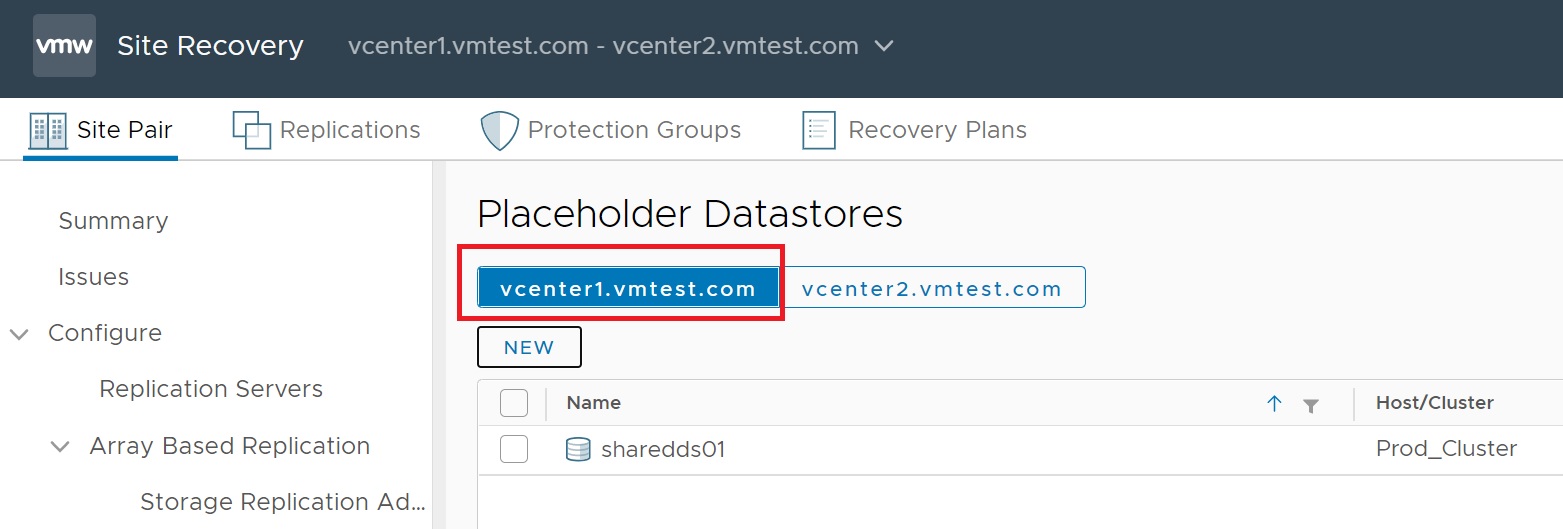
Task: Select Replication Servers in the sidebar
Action: point(211,389)
